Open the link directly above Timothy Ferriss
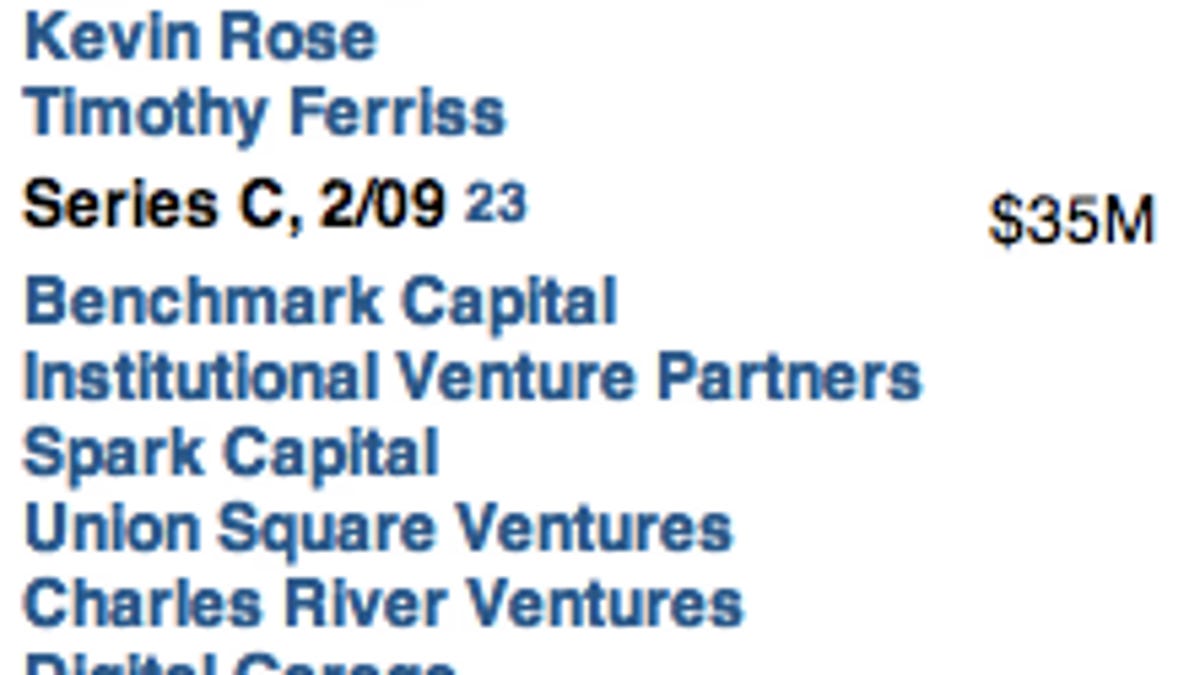This screenshot has width=1200, height=675. point(200,37)
